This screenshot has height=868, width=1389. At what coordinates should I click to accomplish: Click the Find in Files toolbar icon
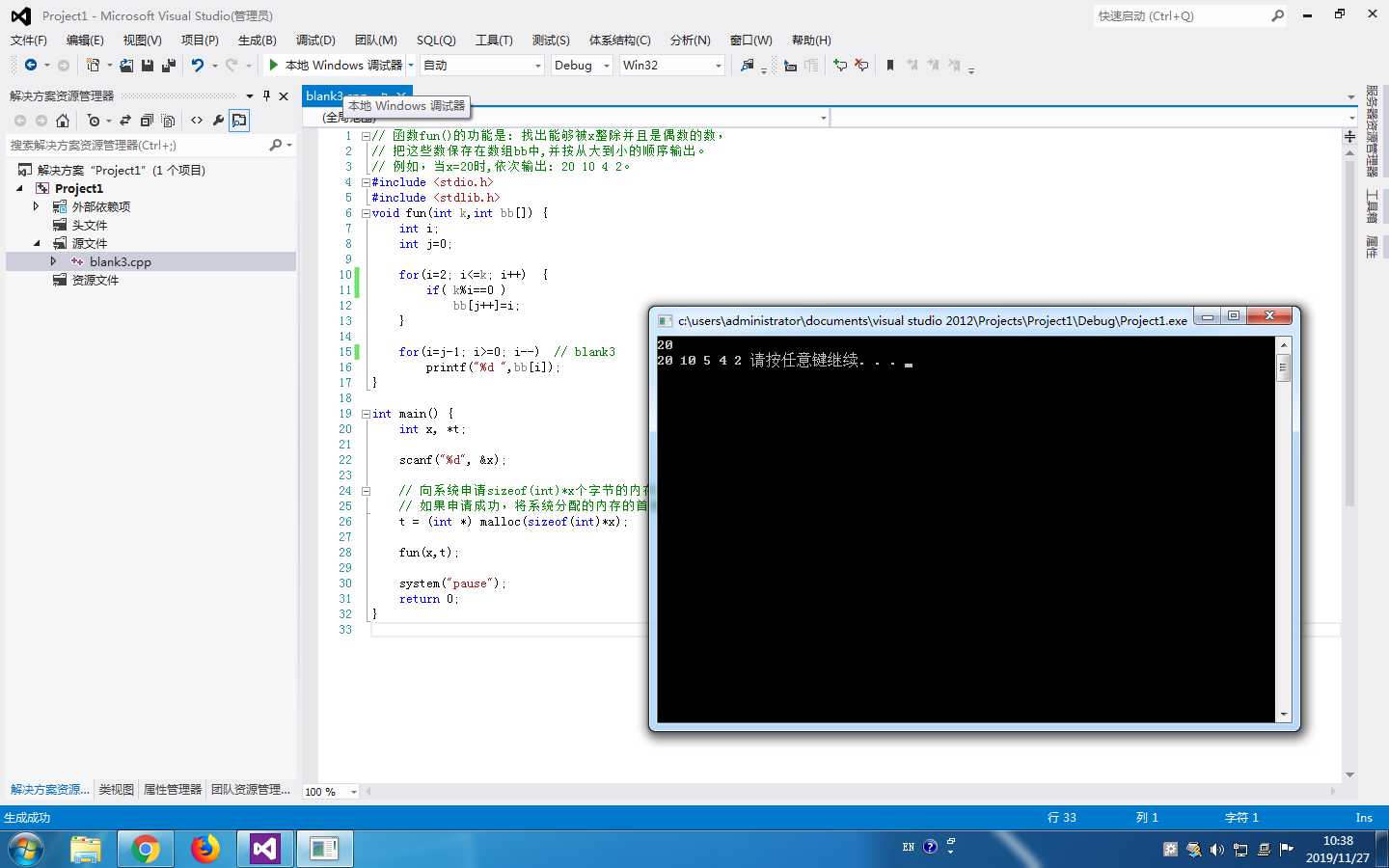747,66
